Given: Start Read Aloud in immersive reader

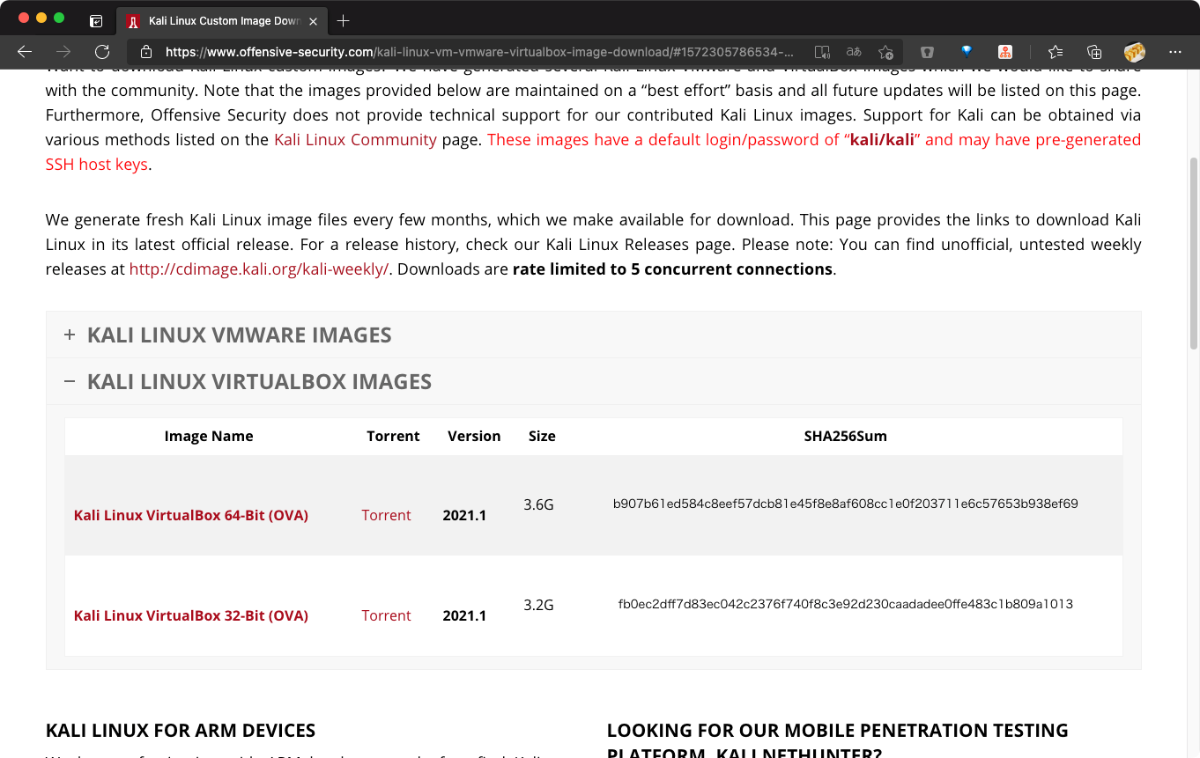Looking at the screenshot, I should 822,52.
